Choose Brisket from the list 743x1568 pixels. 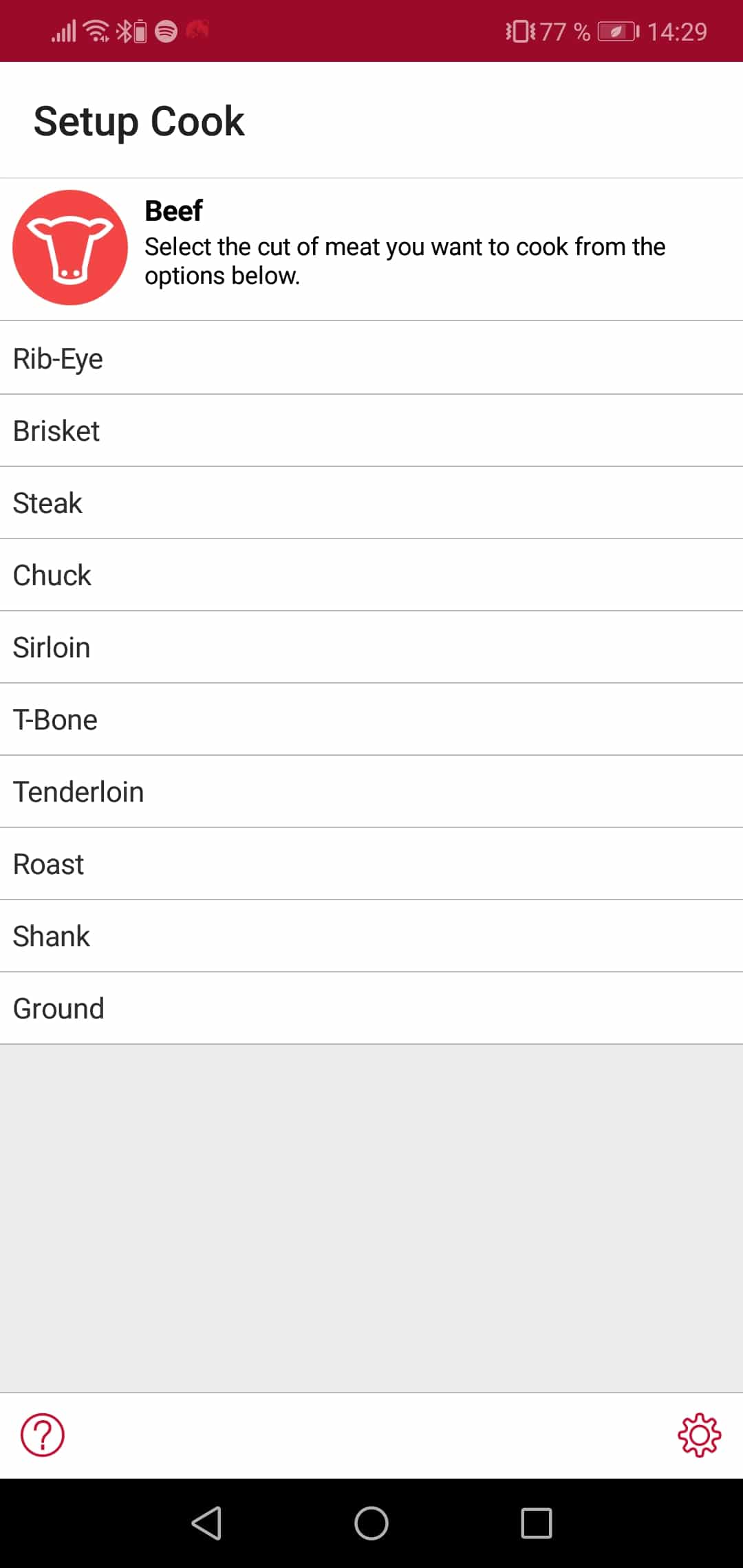[x=371, y=431]
